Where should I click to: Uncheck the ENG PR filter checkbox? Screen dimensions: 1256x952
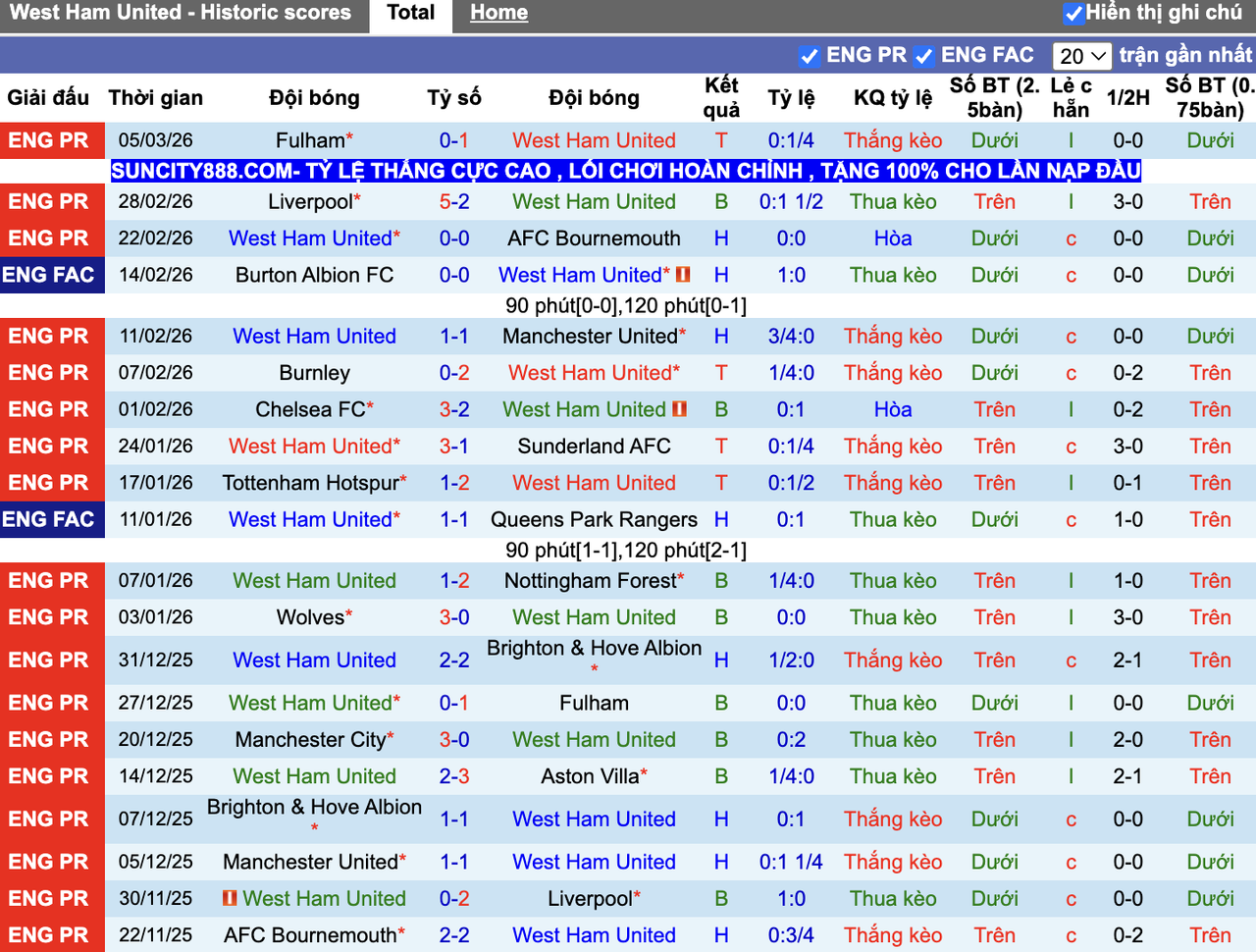pyautogui.click(x=811, y=56)
